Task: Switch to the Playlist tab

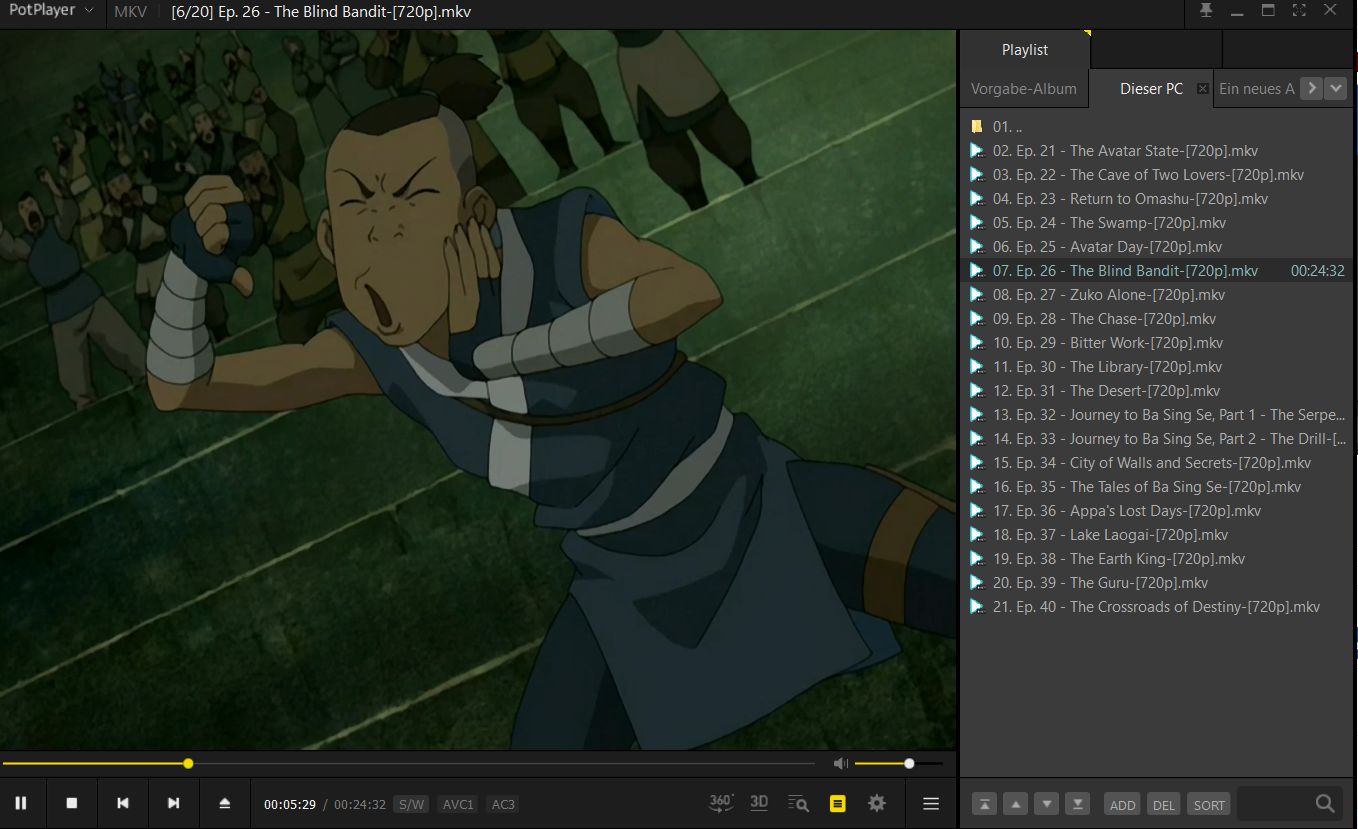Action: tap(1025, 49)
